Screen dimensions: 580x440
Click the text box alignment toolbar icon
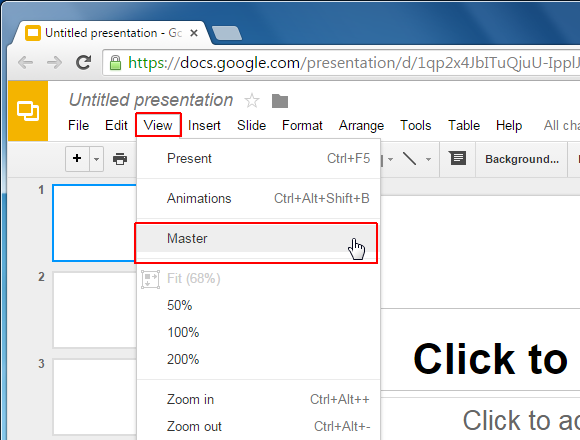(458, 158)
